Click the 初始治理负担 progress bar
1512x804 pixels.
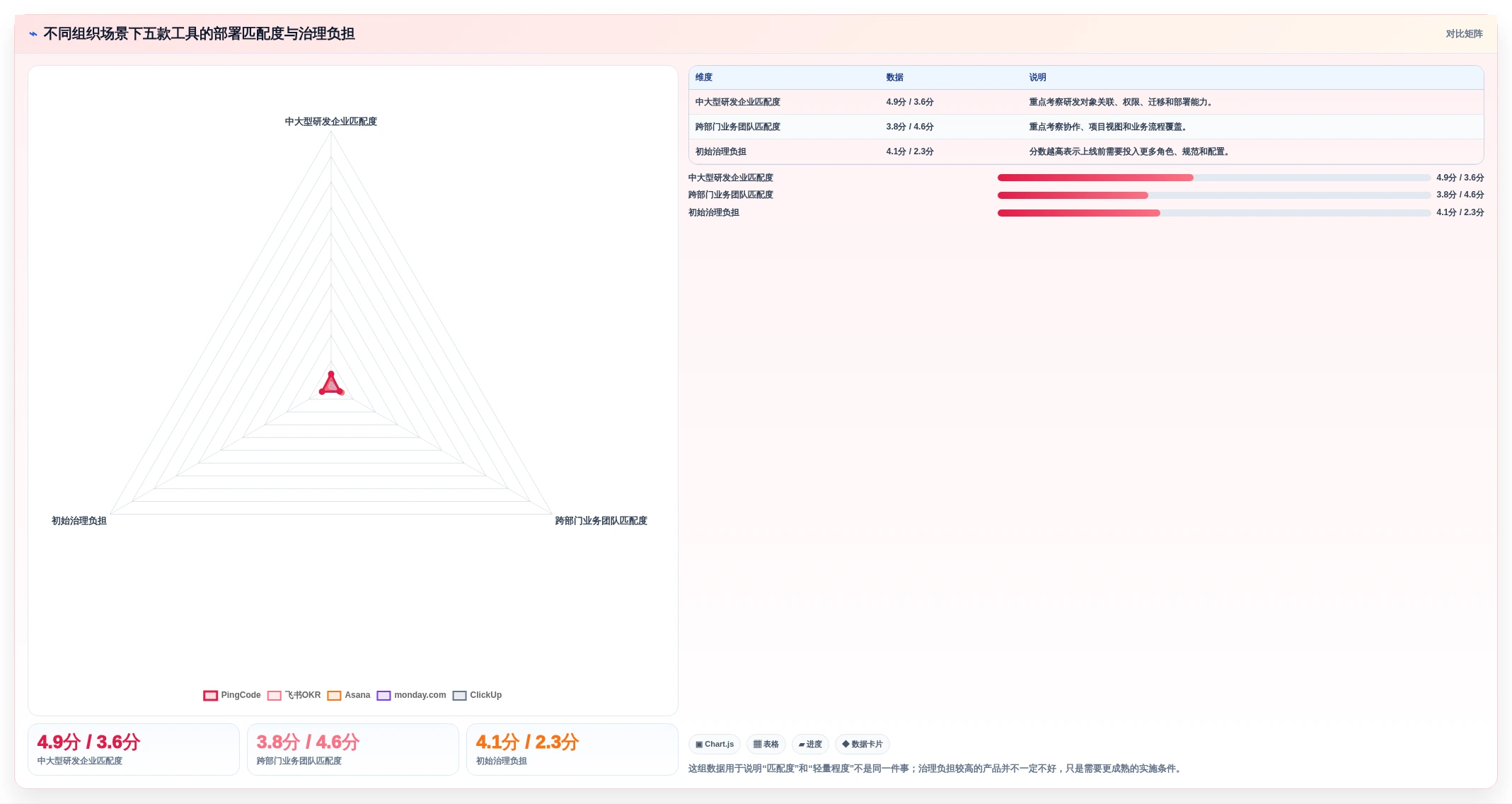(1213, 213)
